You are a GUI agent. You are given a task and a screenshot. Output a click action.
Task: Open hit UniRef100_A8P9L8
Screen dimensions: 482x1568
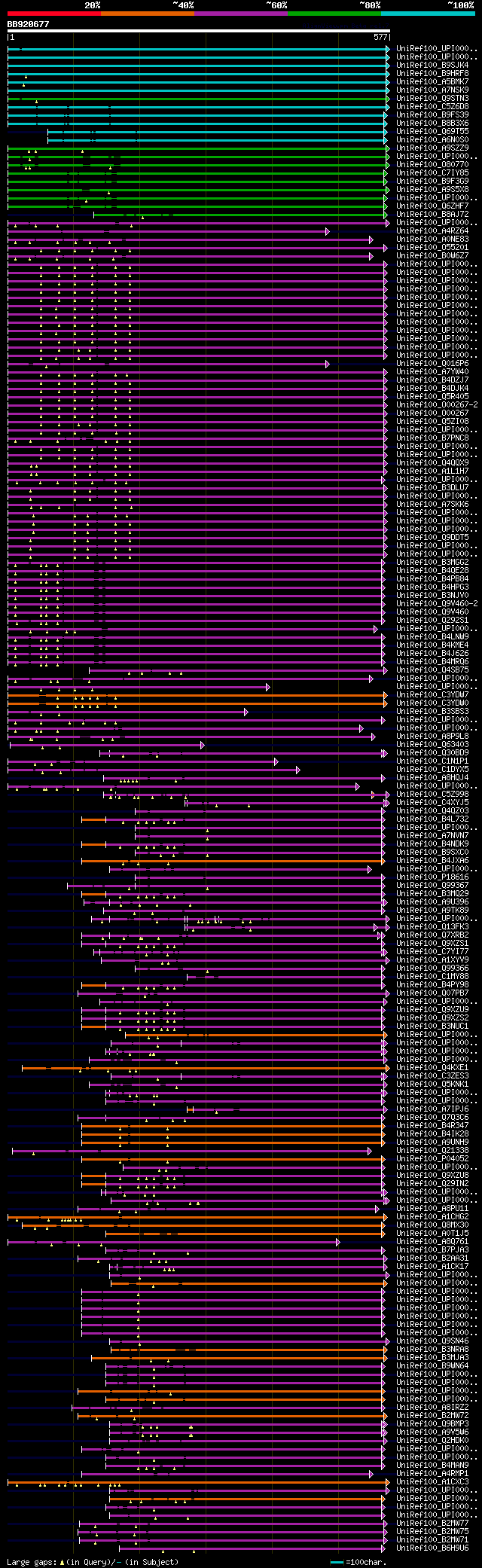click(x=432, y=736)
